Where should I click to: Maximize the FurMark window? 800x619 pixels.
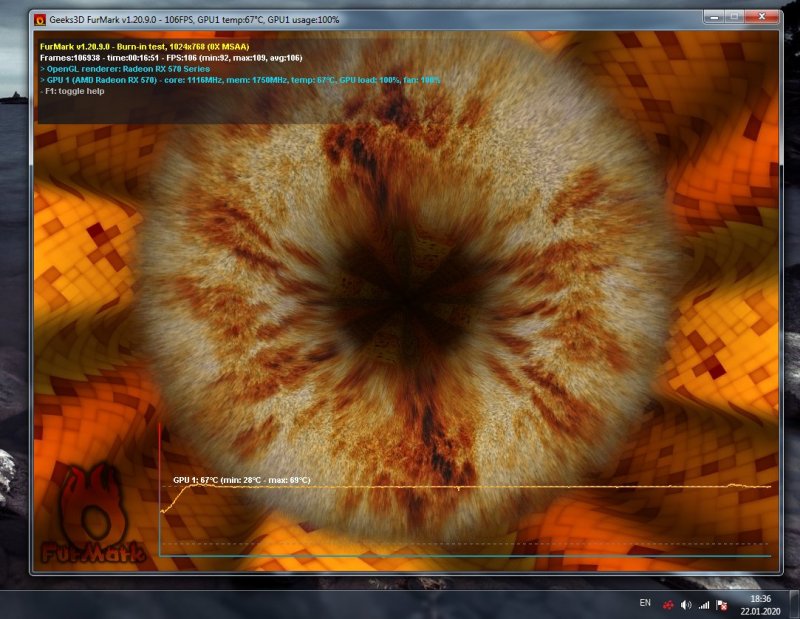[734, 17]
